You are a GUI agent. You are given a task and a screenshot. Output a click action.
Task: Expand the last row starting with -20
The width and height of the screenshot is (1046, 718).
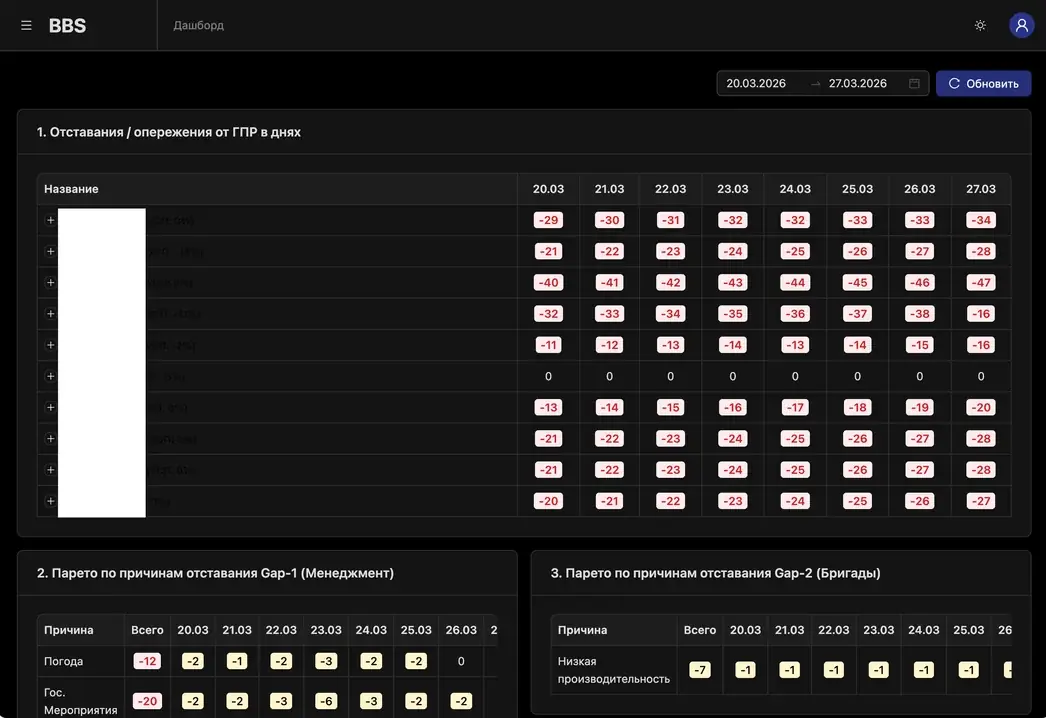(x=50, y=501)
